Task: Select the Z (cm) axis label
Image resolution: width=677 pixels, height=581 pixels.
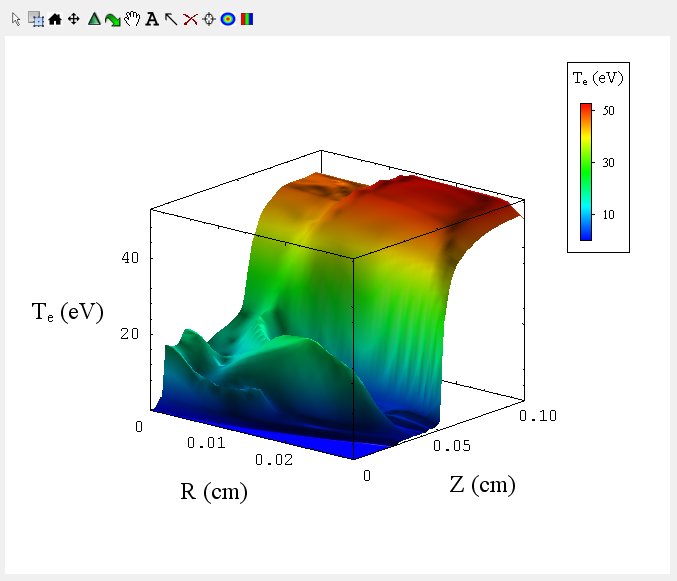Action: [x=482, y=486]
